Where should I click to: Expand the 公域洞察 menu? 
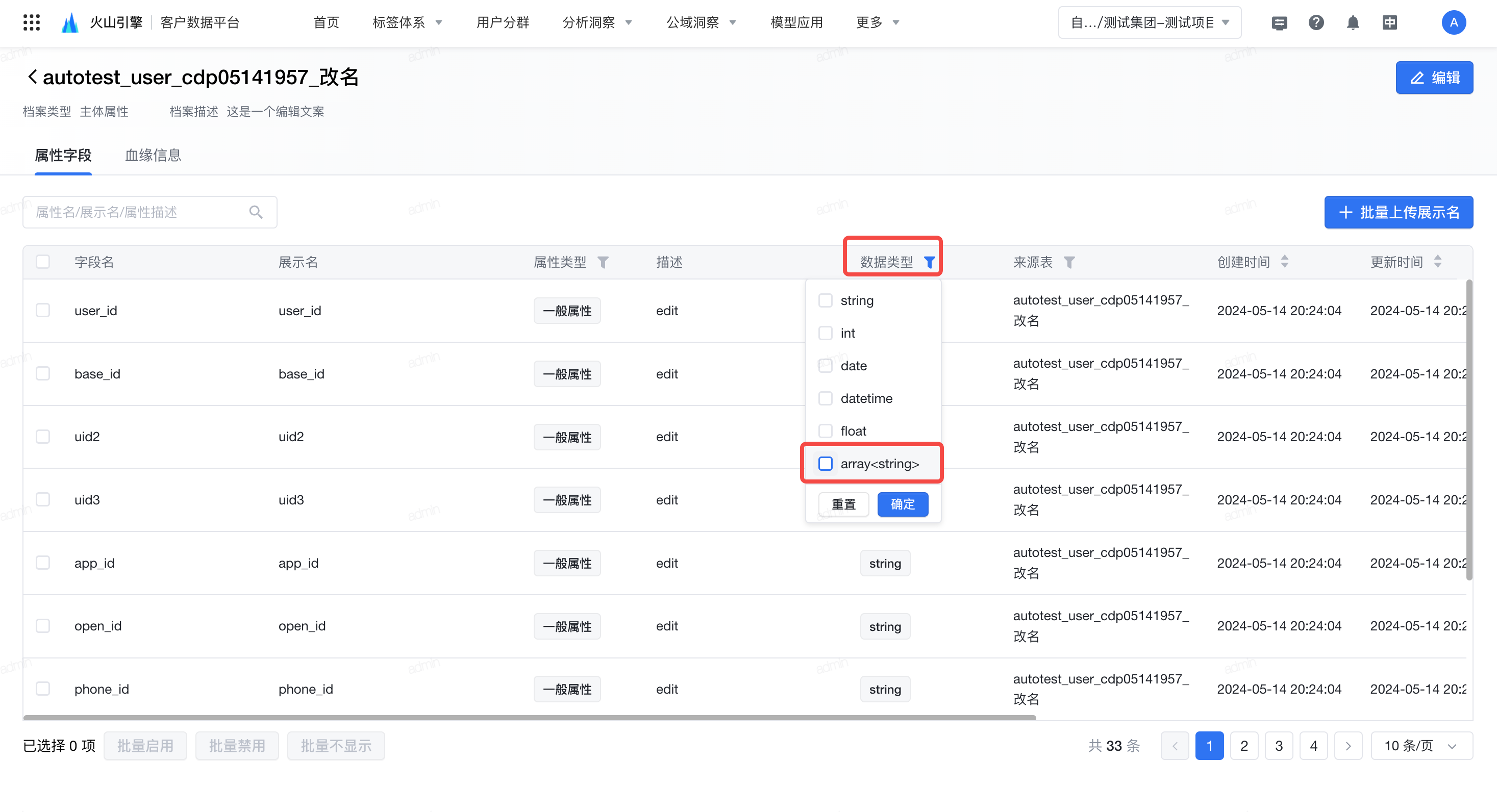(x=701, y=22)
